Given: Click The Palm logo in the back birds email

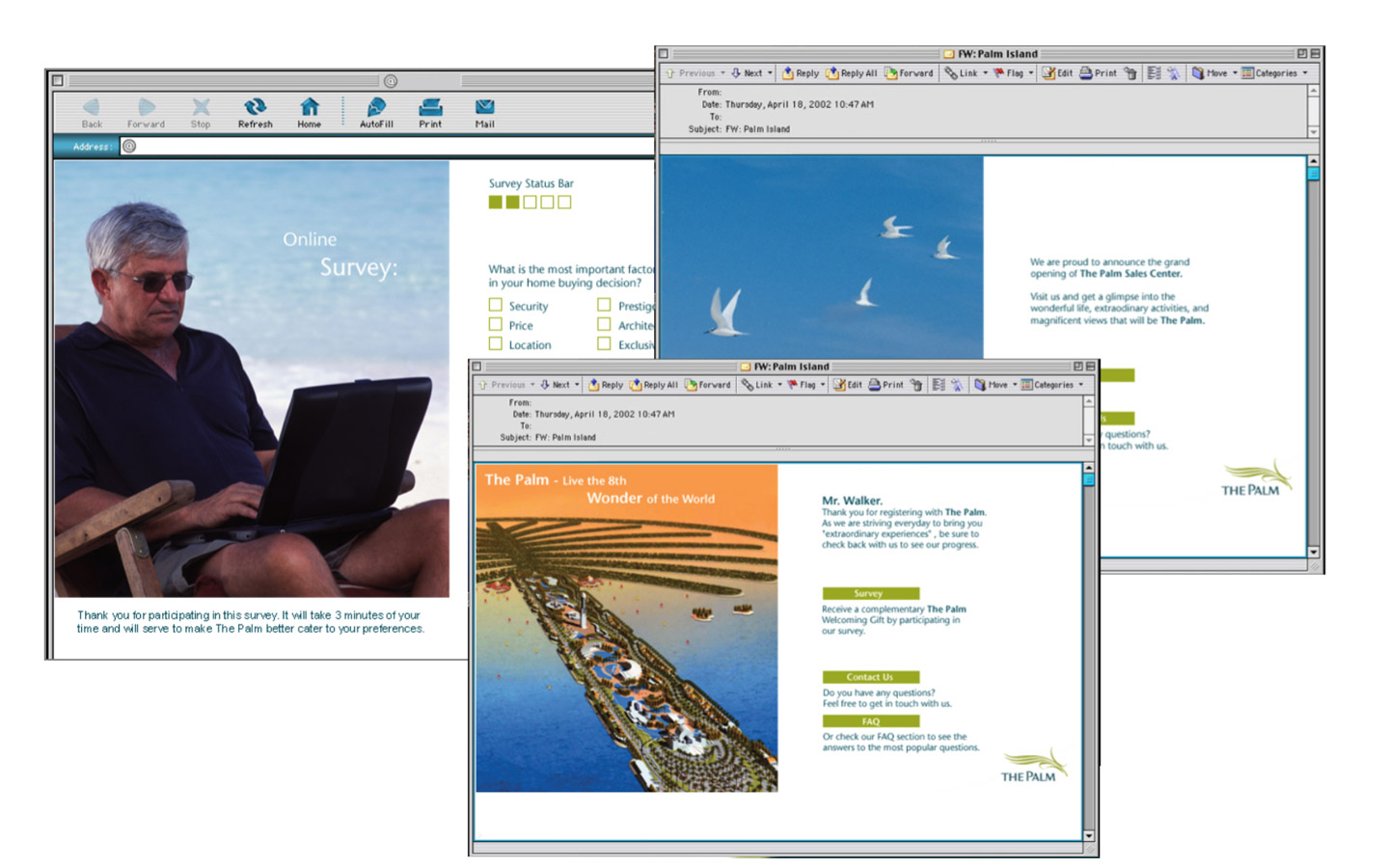Looking at the screenshot, I should click(1256, 478).
